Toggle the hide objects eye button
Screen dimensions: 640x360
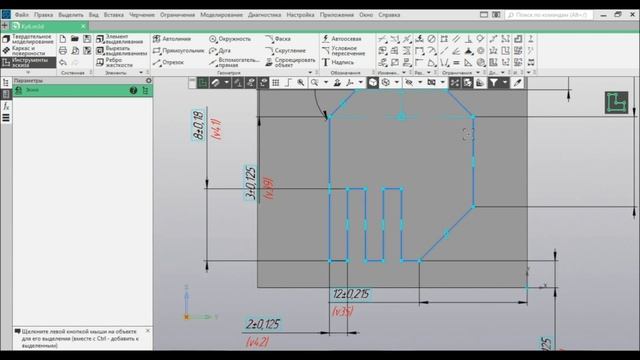tap(409, 83)
